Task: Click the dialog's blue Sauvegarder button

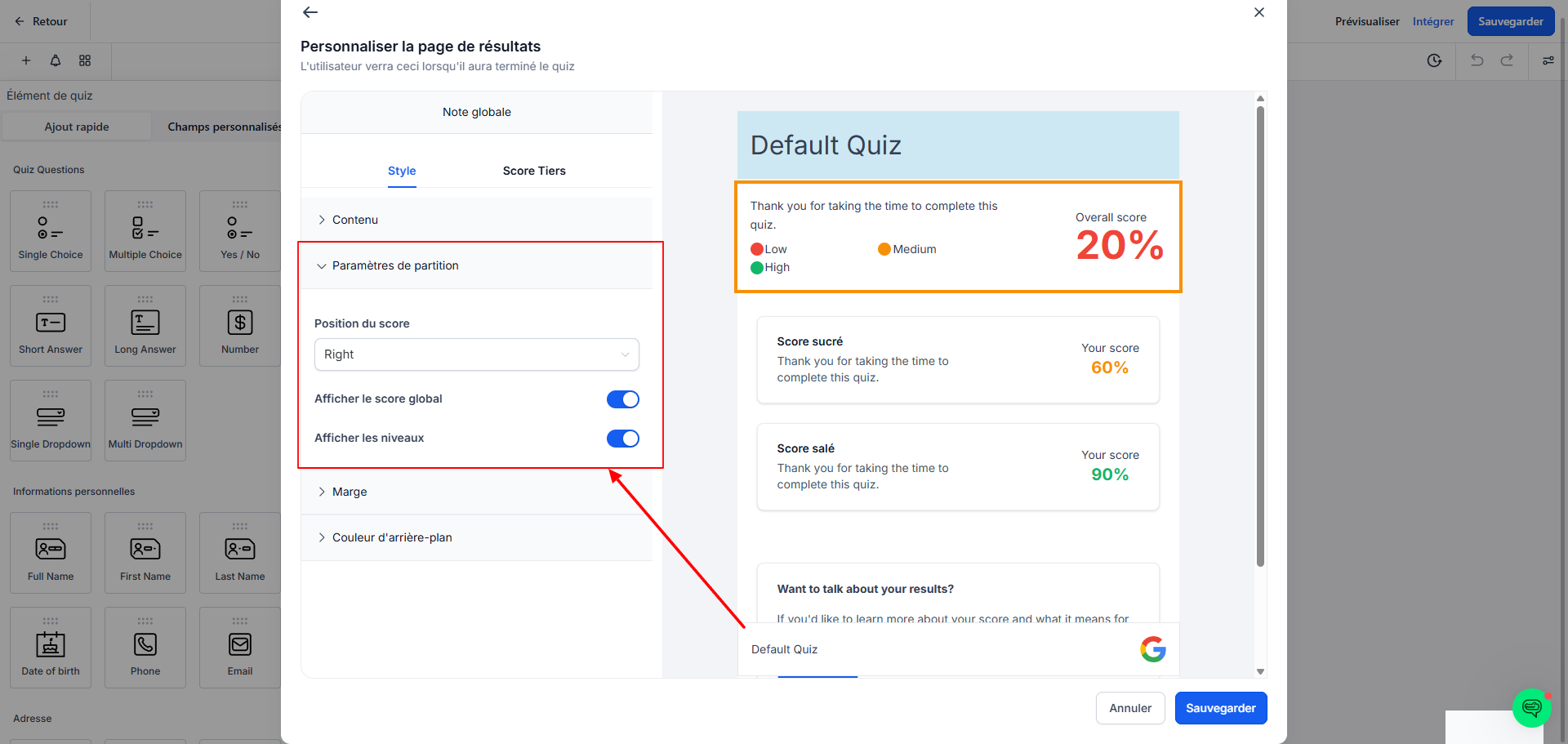Action: pos(1221,708)
